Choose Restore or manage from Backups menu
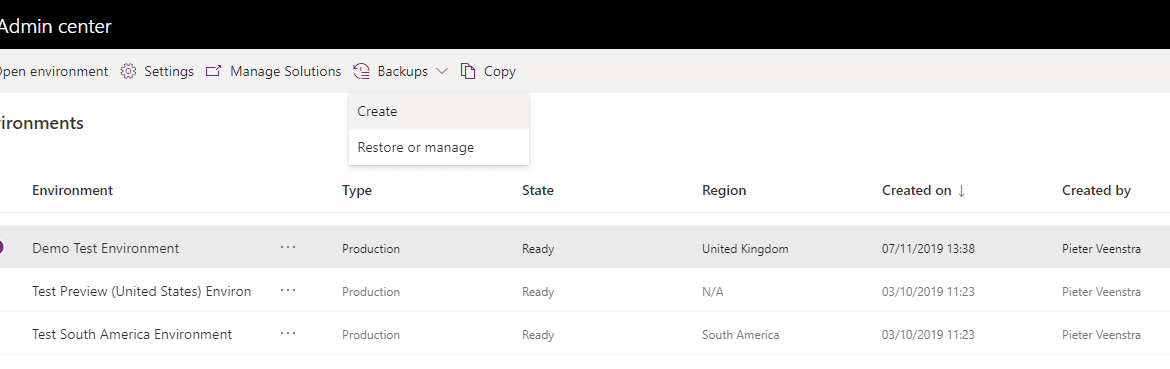Image resolution: width=1170 pixels, height=369 pixels. click(x=439, y=148)
